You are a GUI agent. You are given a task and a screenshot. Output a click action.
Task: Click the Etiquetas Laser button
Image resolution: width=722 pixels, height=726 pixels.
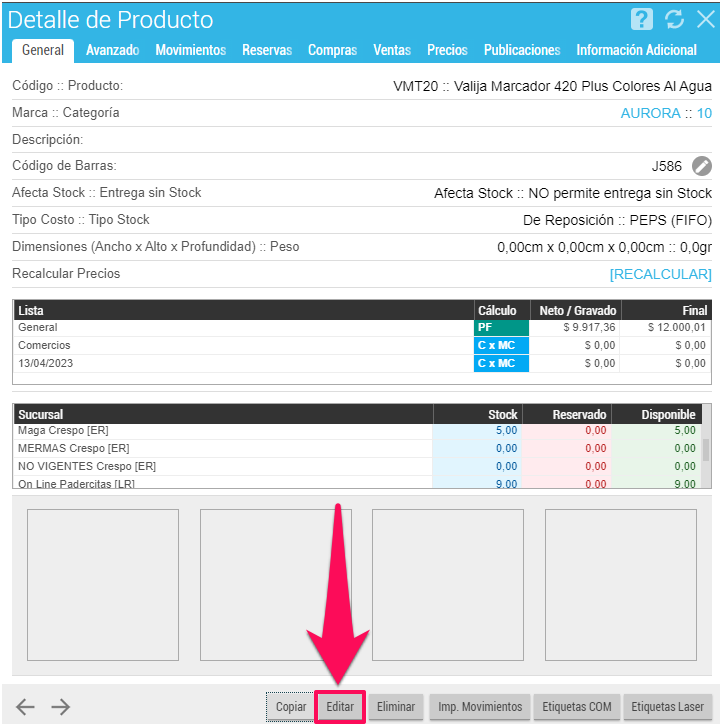pos(668,707)
